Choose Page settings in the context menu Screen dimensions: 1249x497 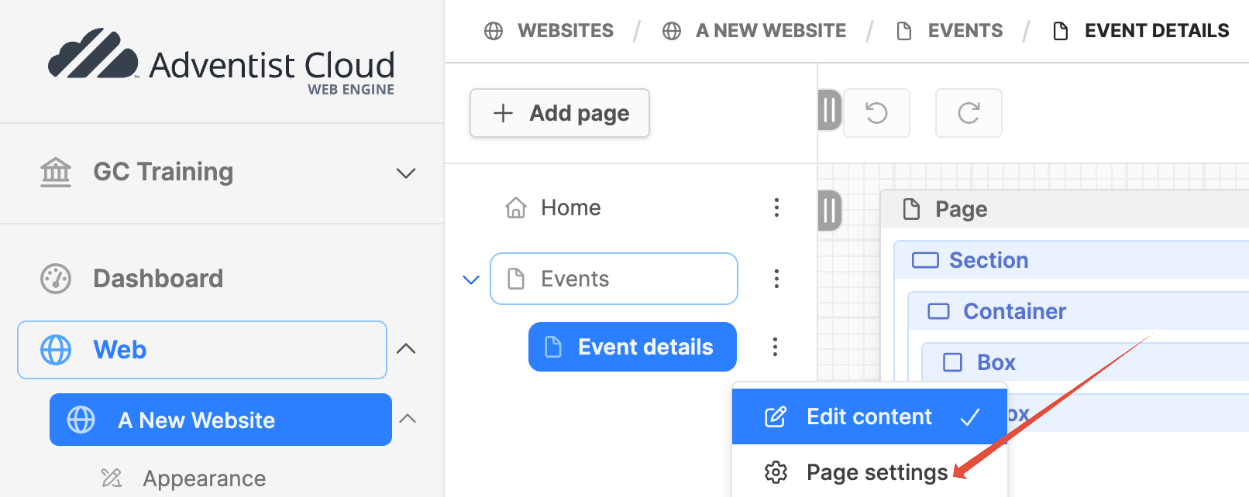point(869,472)
